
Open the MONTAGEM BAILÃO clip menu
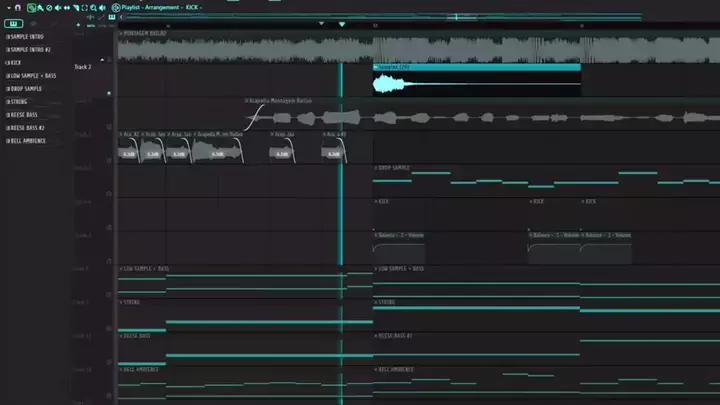pyautogui.click(x=121, y=34)
